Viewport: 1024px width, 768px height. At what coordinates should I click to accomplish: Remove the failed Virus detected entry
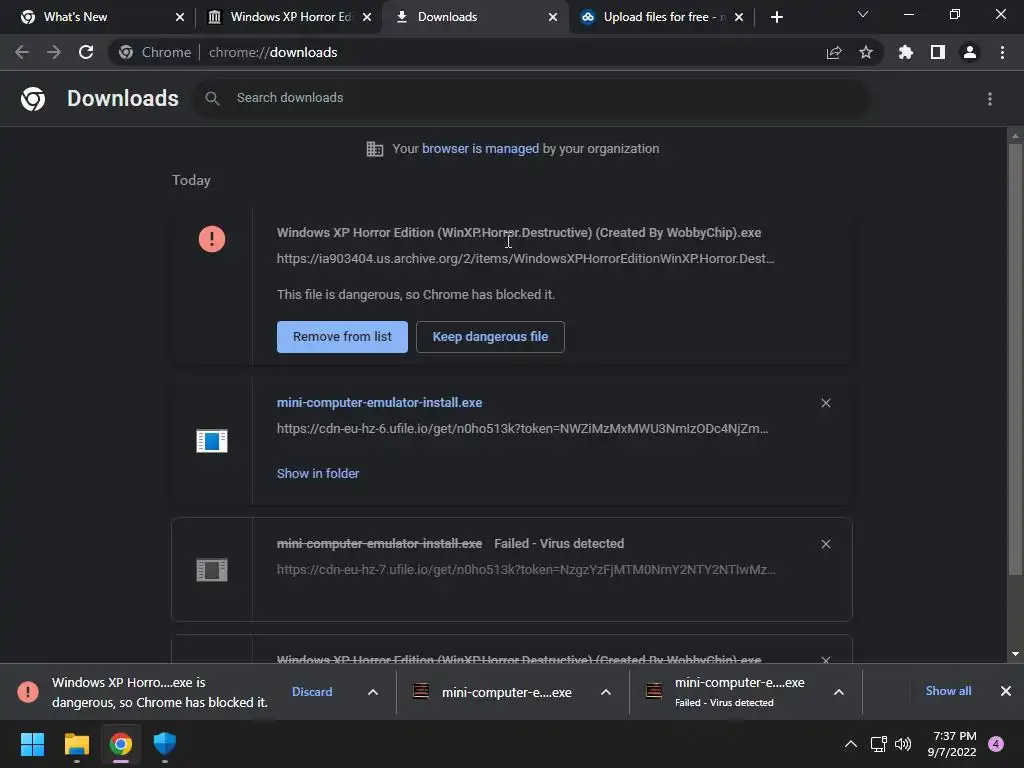[826, 544]
